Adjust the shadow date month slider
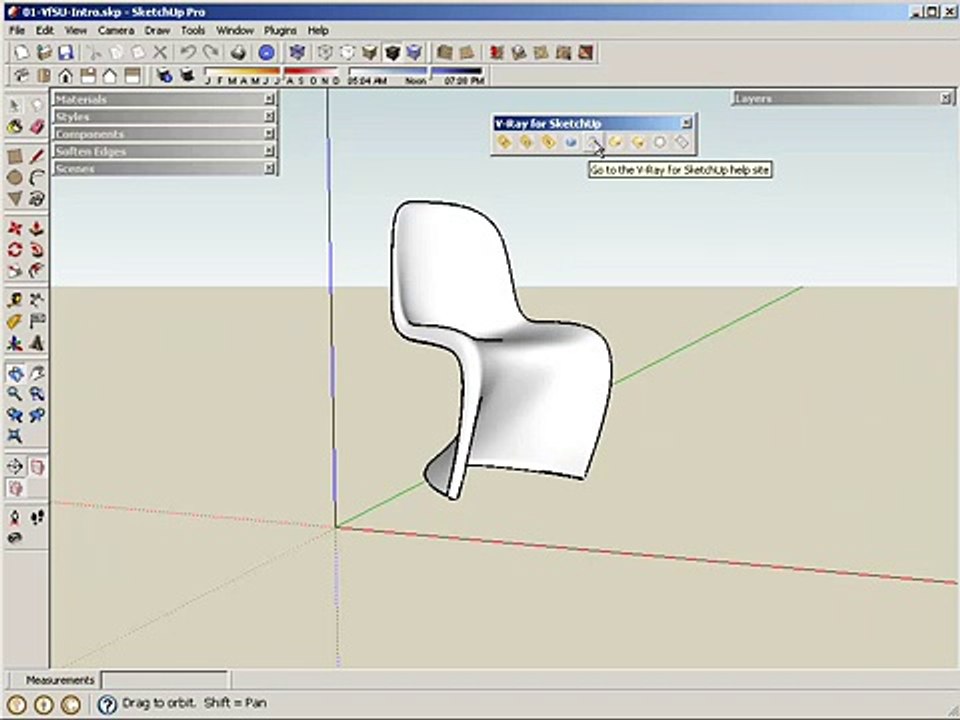Viewport: 960px width, 720px height. 272,76
